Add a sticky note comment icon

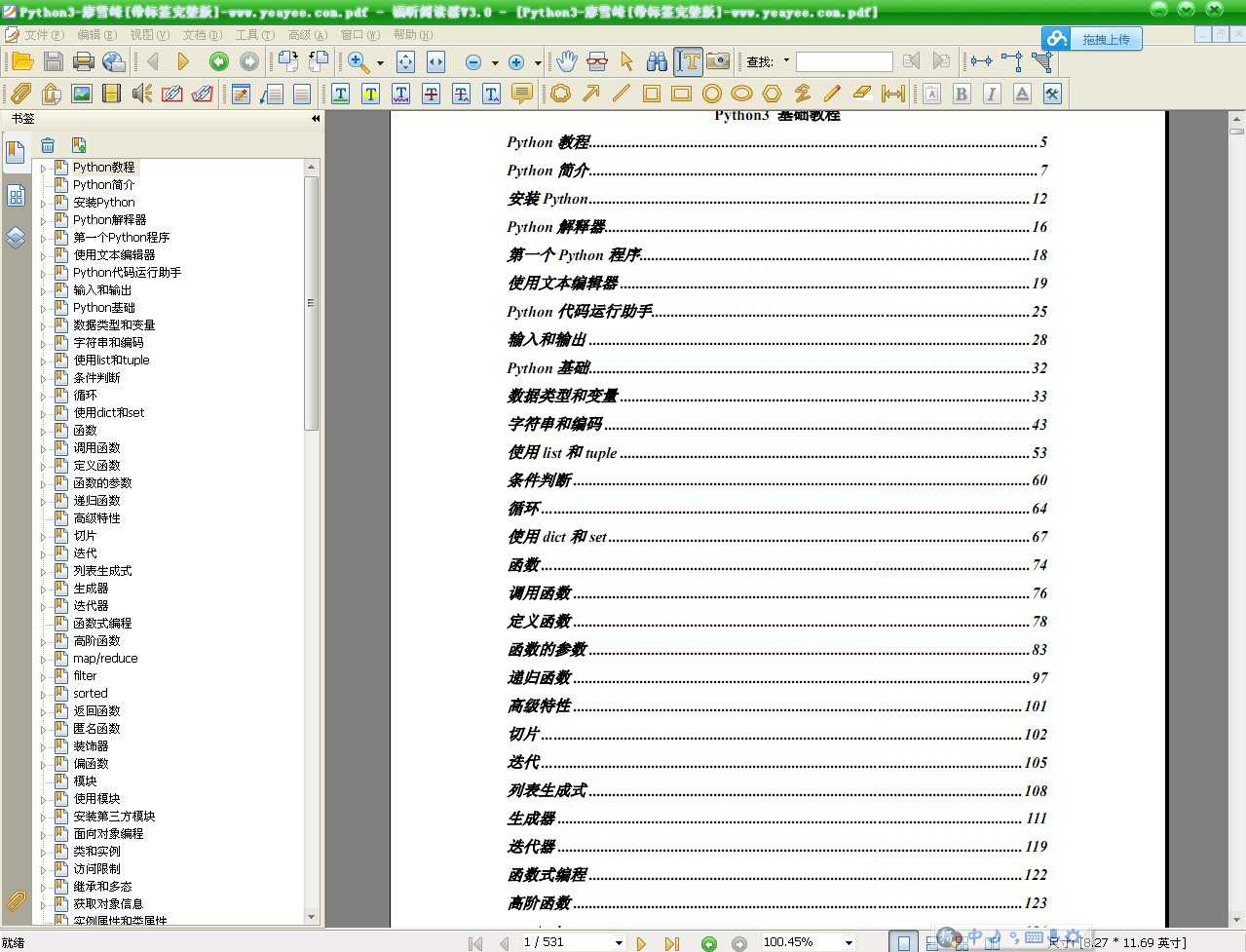522,94
